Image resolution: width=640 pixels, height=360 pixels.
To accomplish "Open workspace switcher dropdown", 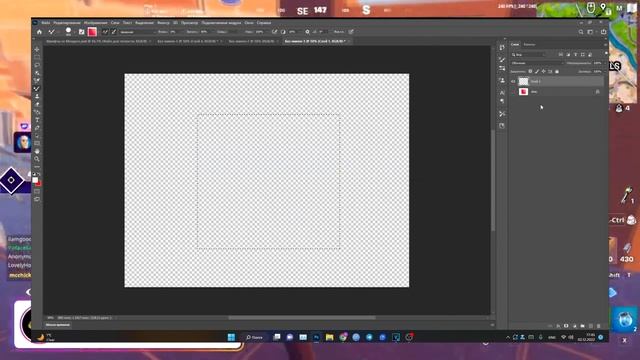I will 591,32.
